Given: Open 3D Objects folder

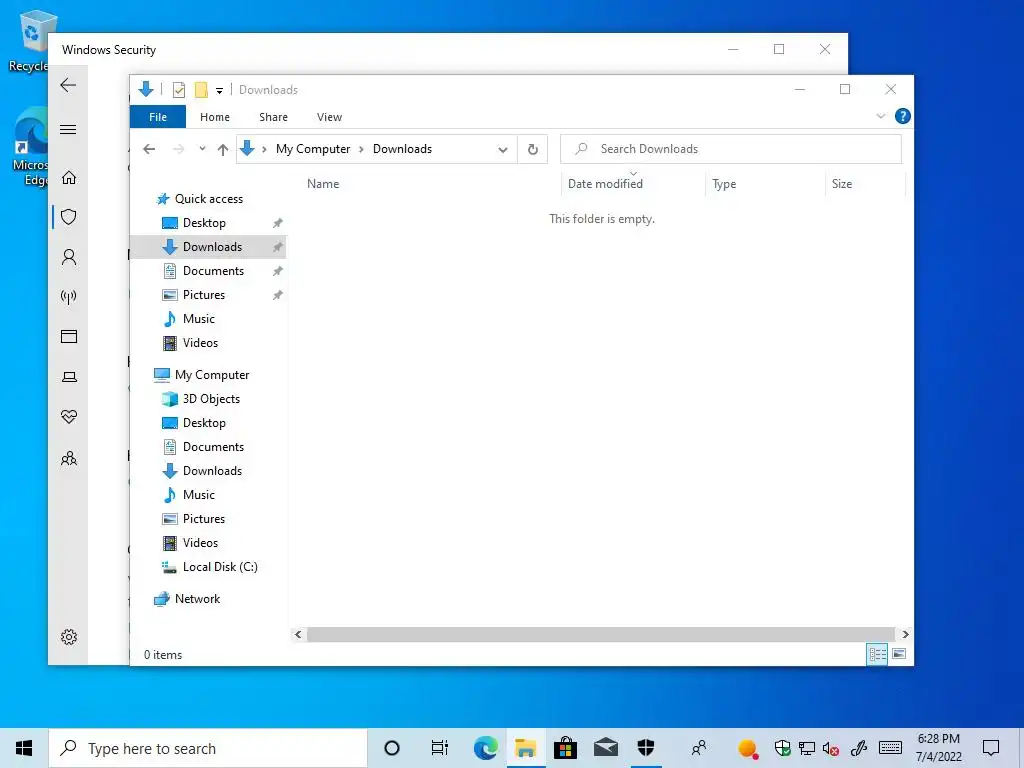Looking at the screenshot, I should (211, 399).
